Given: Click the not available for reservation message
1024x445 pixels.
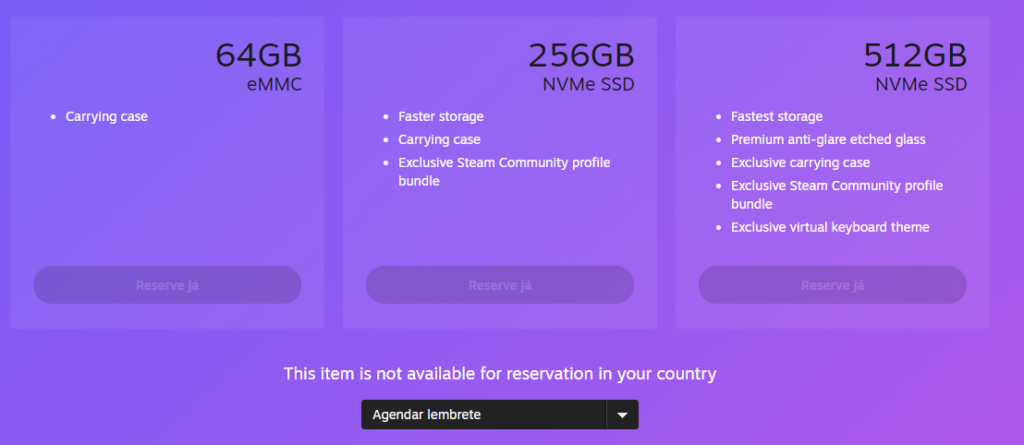Looking at the screenshot, I should 500,374.
